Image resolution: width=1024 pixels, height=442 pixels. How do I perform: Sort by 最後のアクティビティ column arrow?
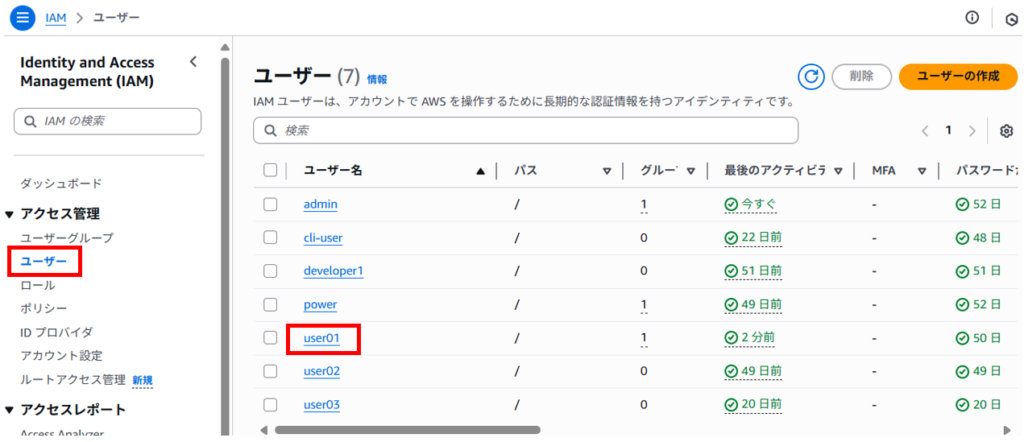click(x=839, y=171)
